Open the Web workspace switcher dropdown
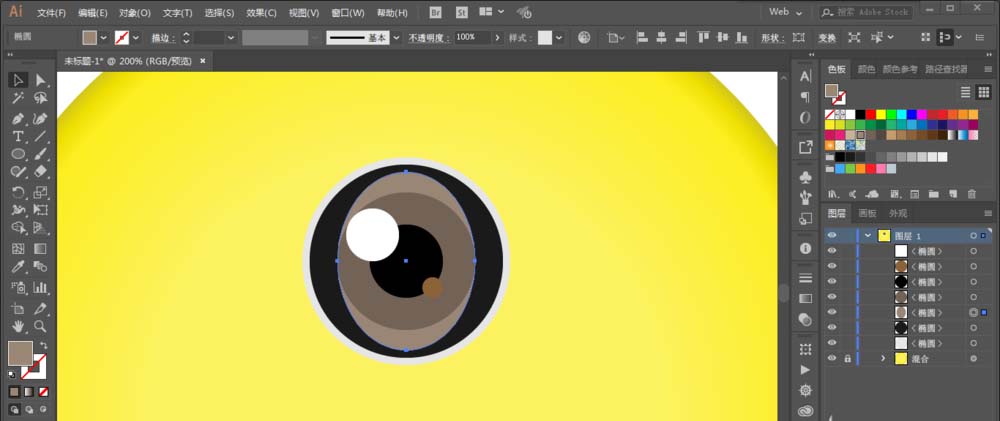The height and width of the screenshot is (421, 1000). coord(785,12)
